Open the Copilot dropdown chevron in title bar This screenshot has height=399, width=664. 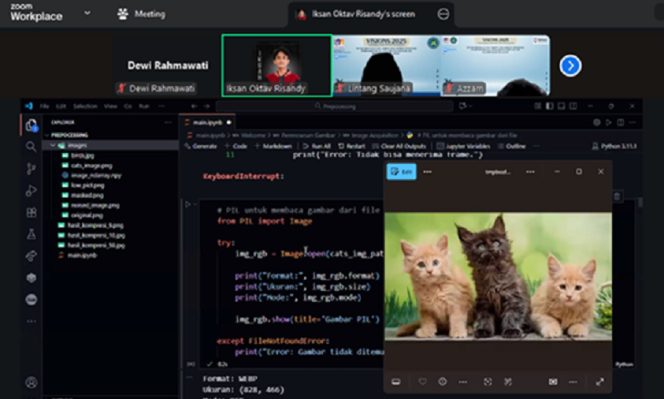tap(470, 106)
